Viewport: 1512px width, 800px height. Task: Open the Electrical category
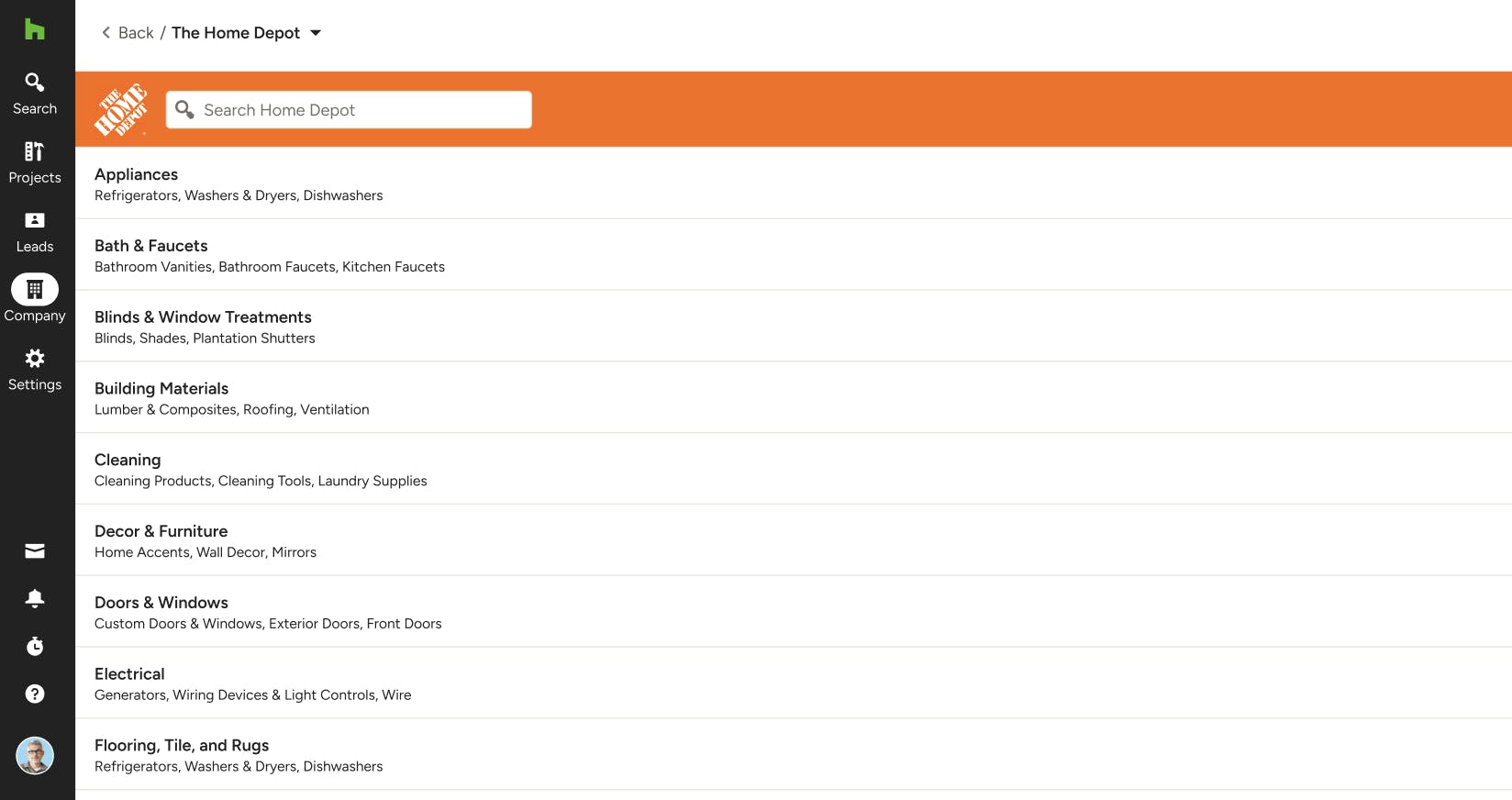click(x=794, y=683)
